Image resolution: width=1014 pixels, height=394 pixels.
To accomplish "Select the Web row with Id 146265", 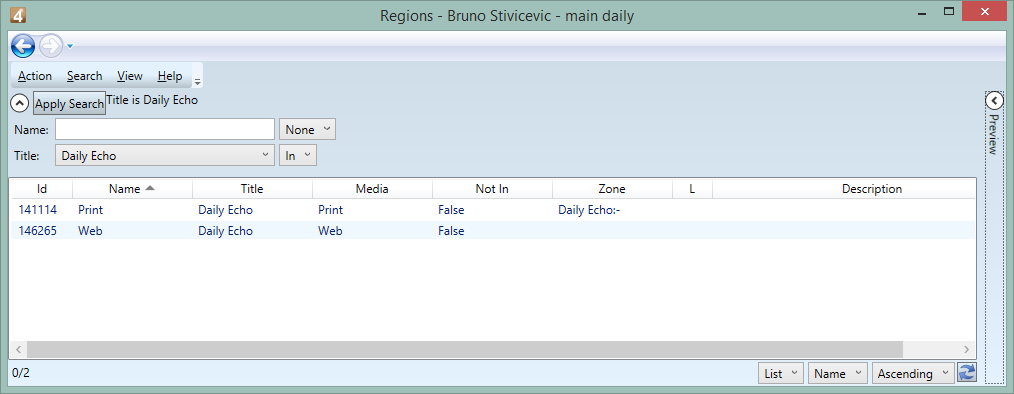I will (493, 231).
